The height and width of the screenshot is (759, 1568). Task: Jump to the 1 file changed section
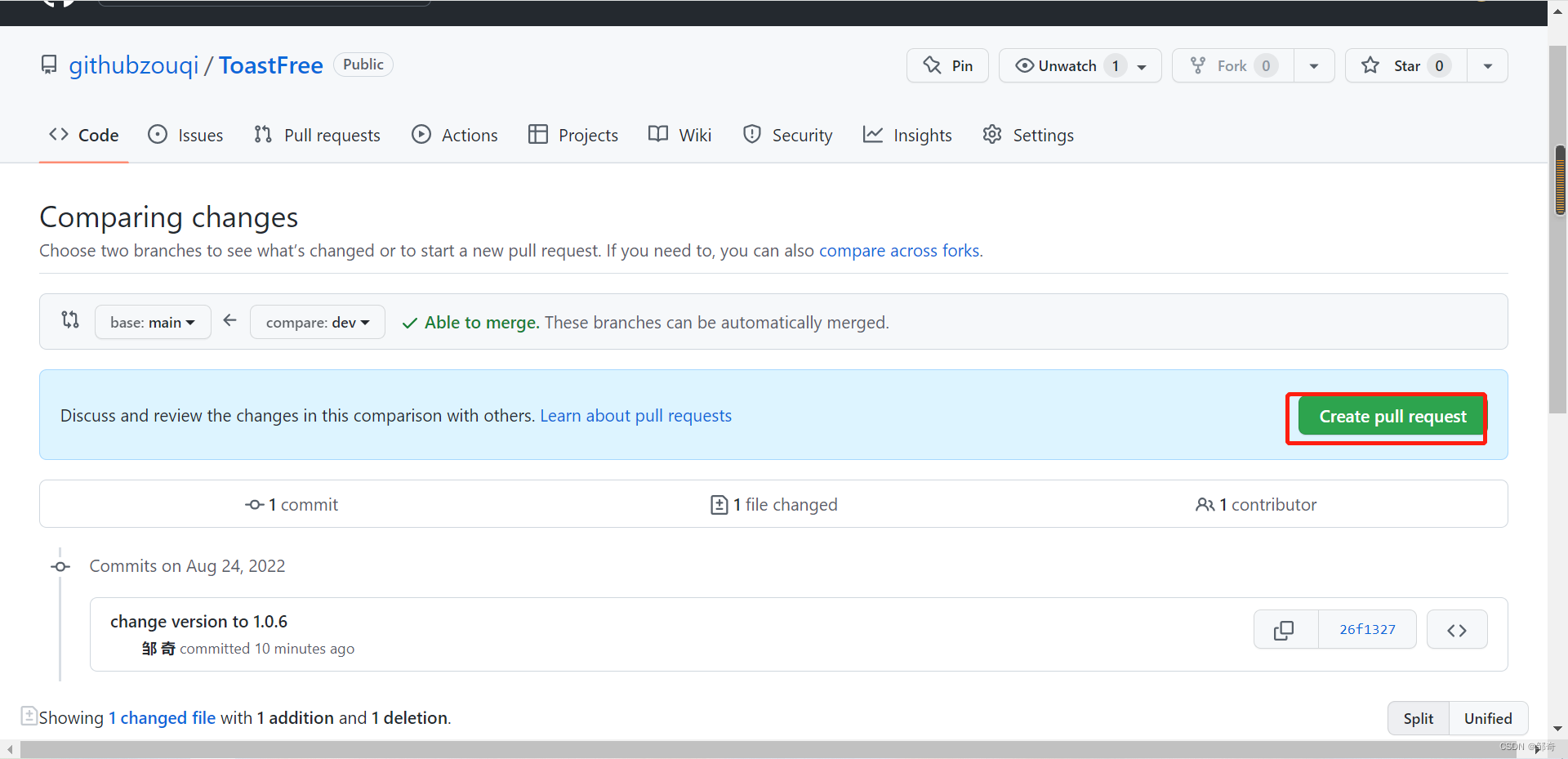pyautogui.click(x=774, y=505)
